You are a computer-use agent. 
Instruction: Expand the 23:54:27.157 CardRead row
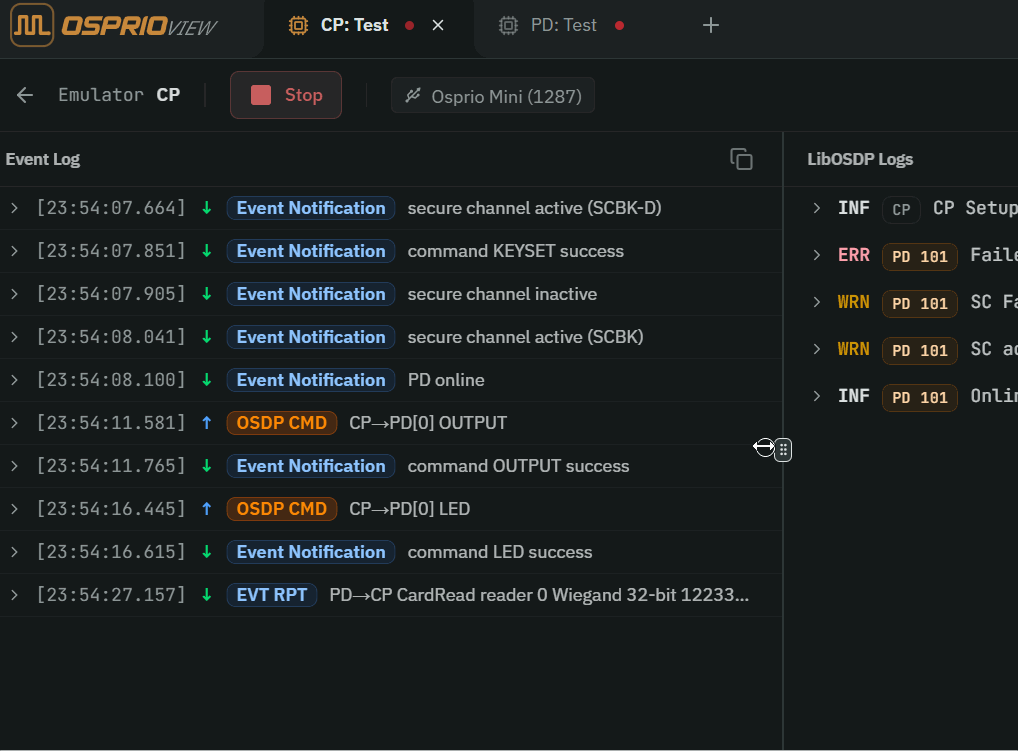(14, 595)
